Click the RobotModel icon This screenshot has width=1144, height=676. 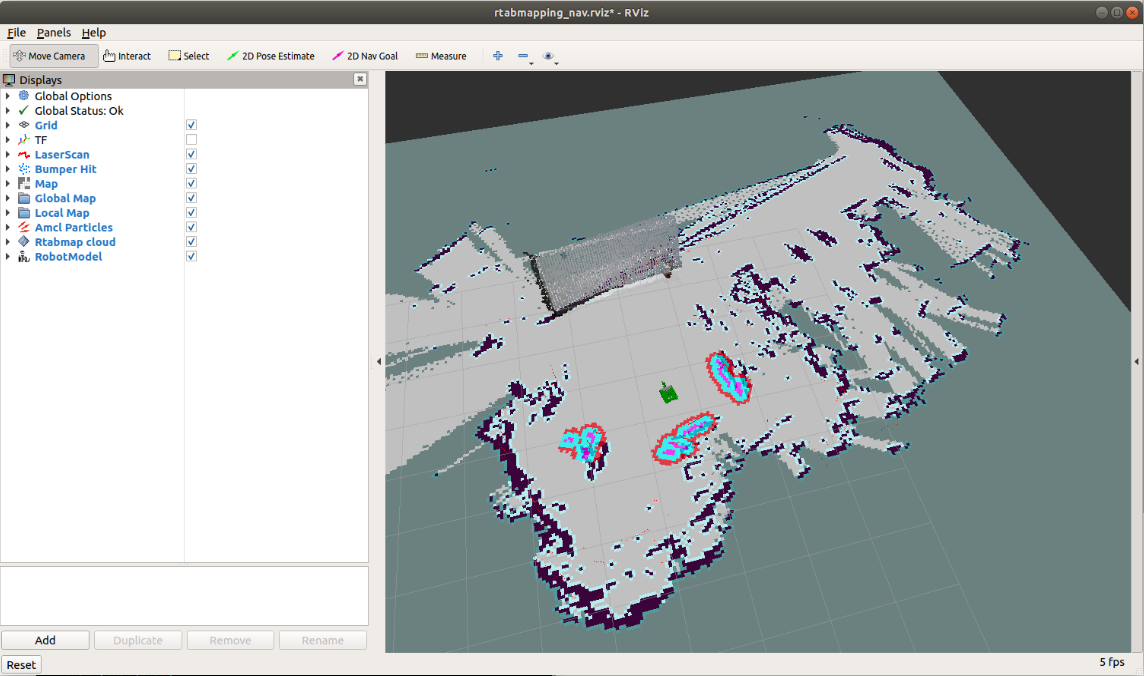24,256
